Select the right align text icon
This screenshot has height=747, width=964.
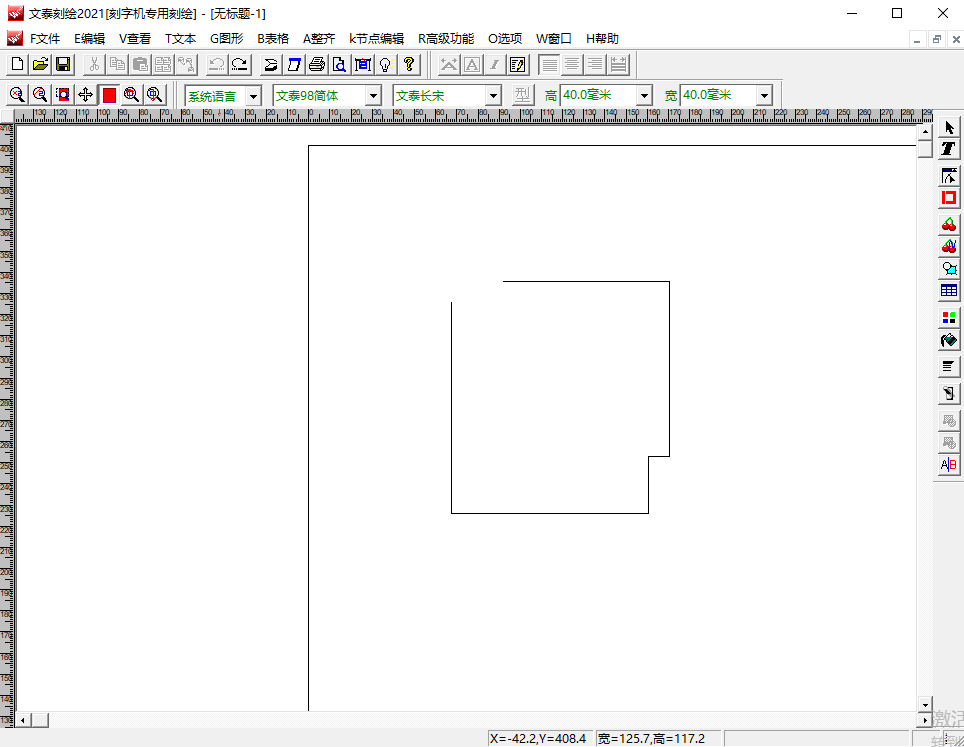(595, 64)
